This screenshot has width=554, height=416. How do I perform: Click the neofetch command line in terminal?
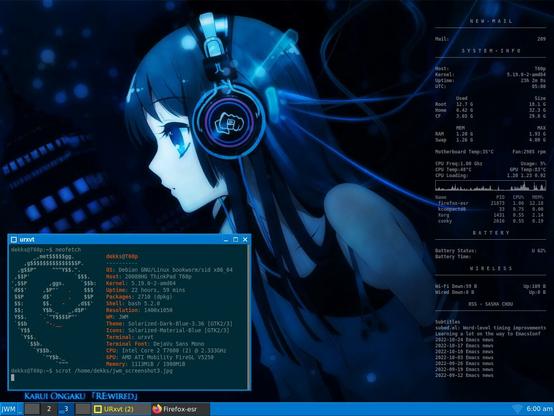pos(46,250)
